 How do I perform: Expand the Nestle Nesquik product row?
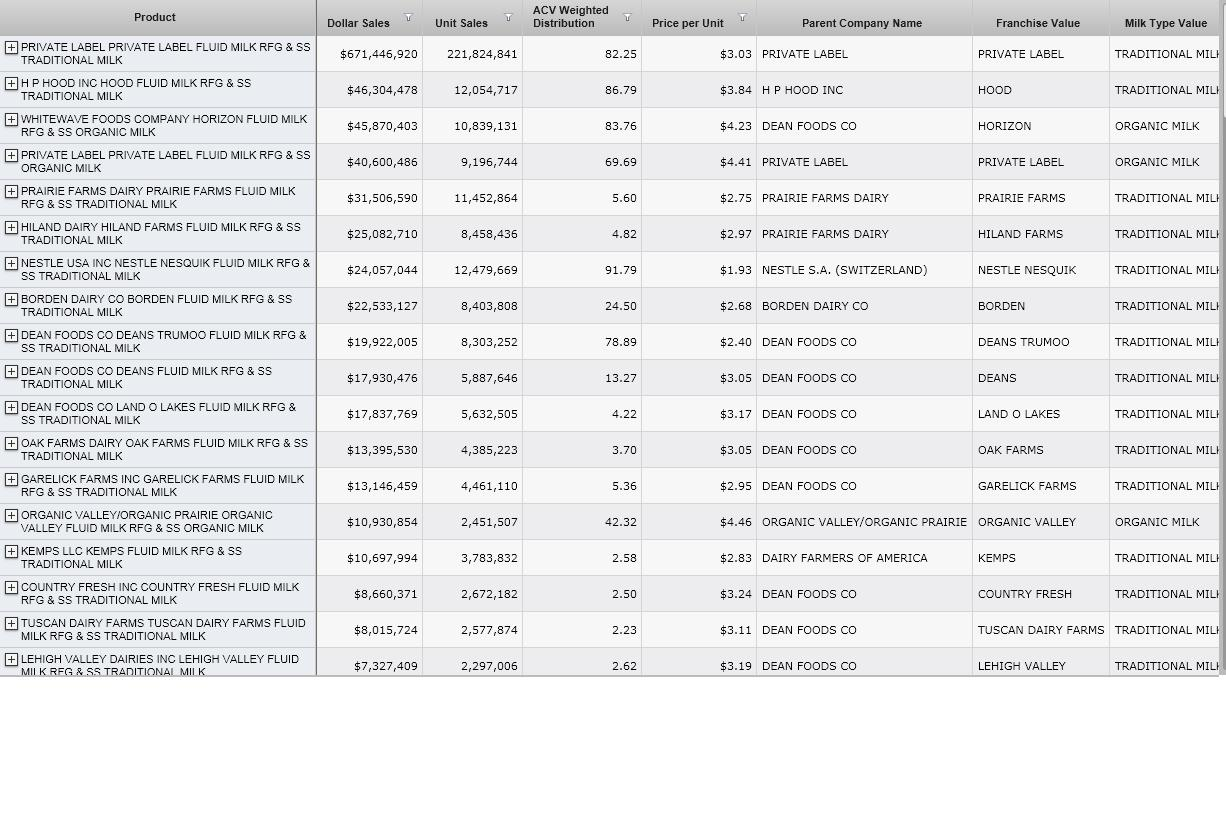click(11, 264)
